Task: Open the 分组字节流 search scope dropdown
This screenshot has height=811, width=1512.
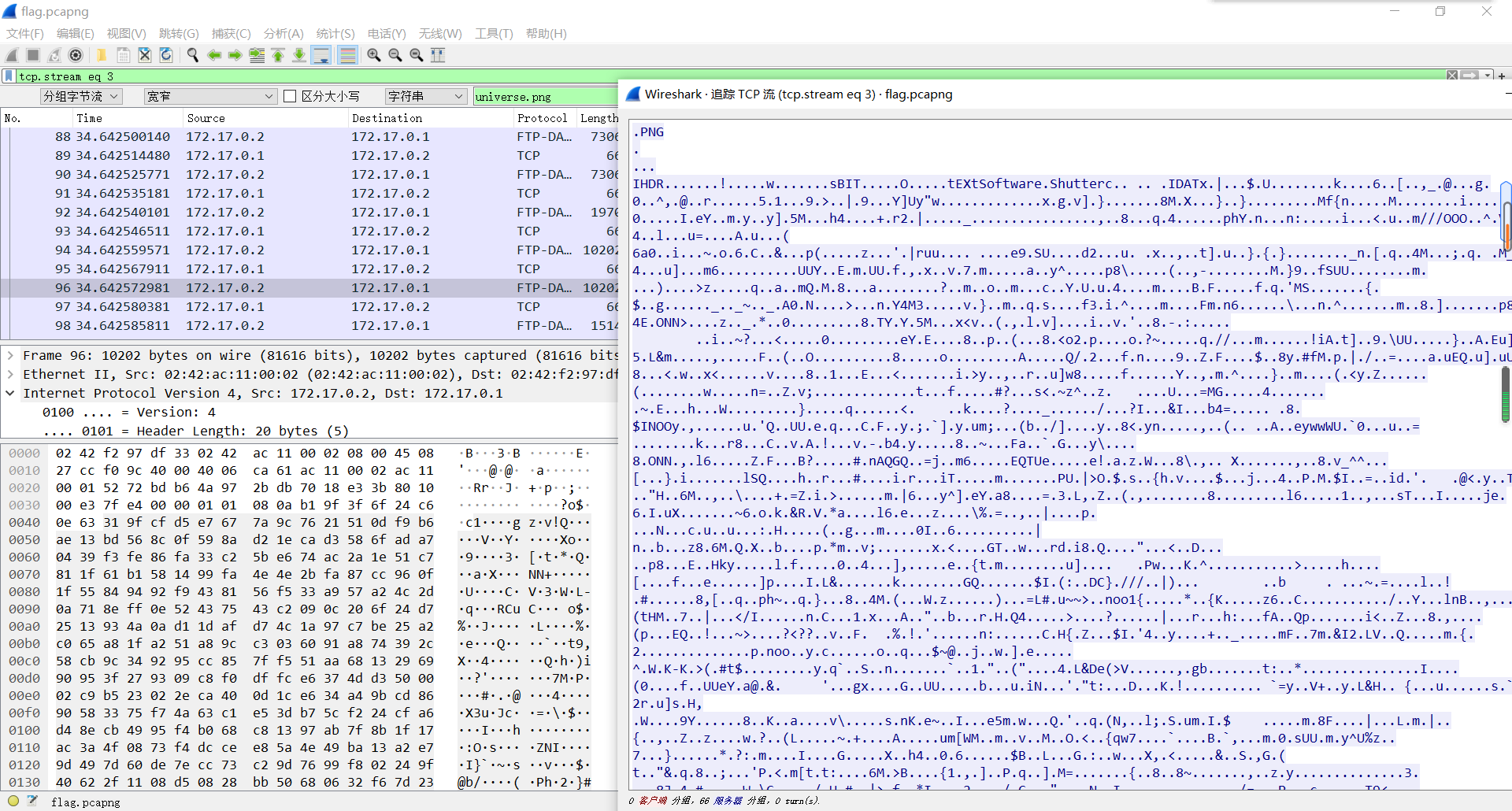Action: tap(81, 96)
